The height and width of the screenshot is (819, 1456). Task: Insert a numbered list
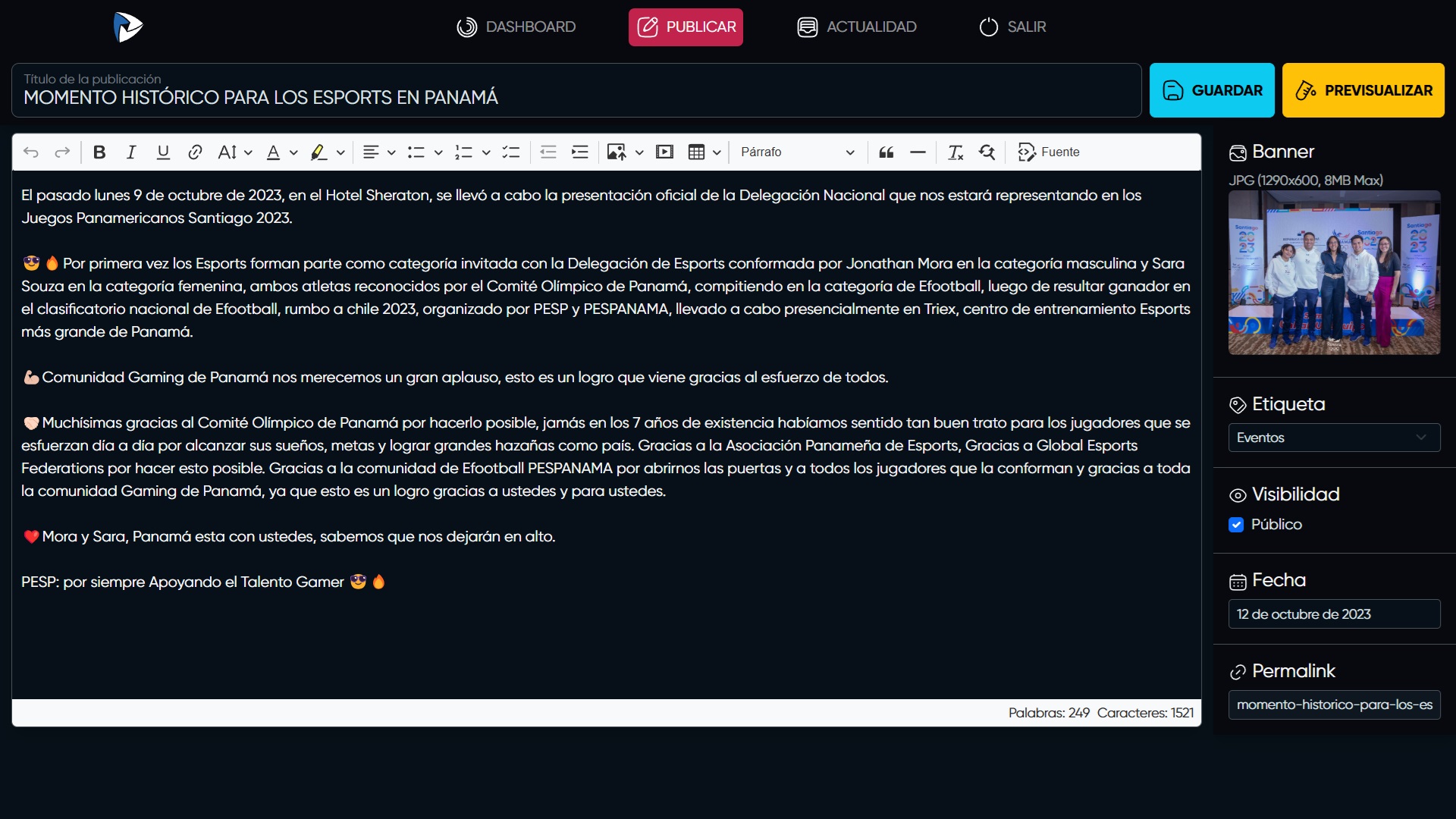coord(464,152)
